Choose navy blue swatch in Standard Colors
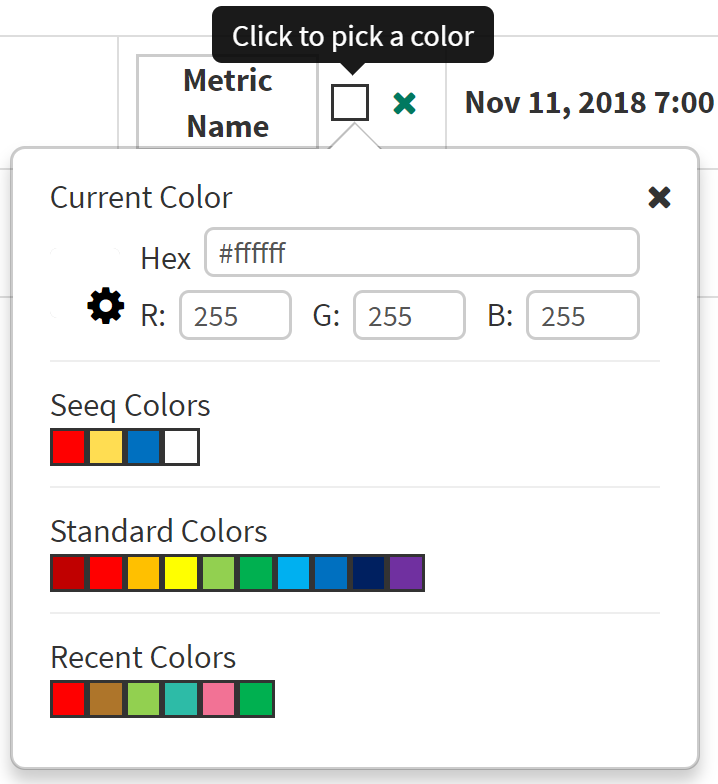718x784 pixels. (x=369, y=573)
